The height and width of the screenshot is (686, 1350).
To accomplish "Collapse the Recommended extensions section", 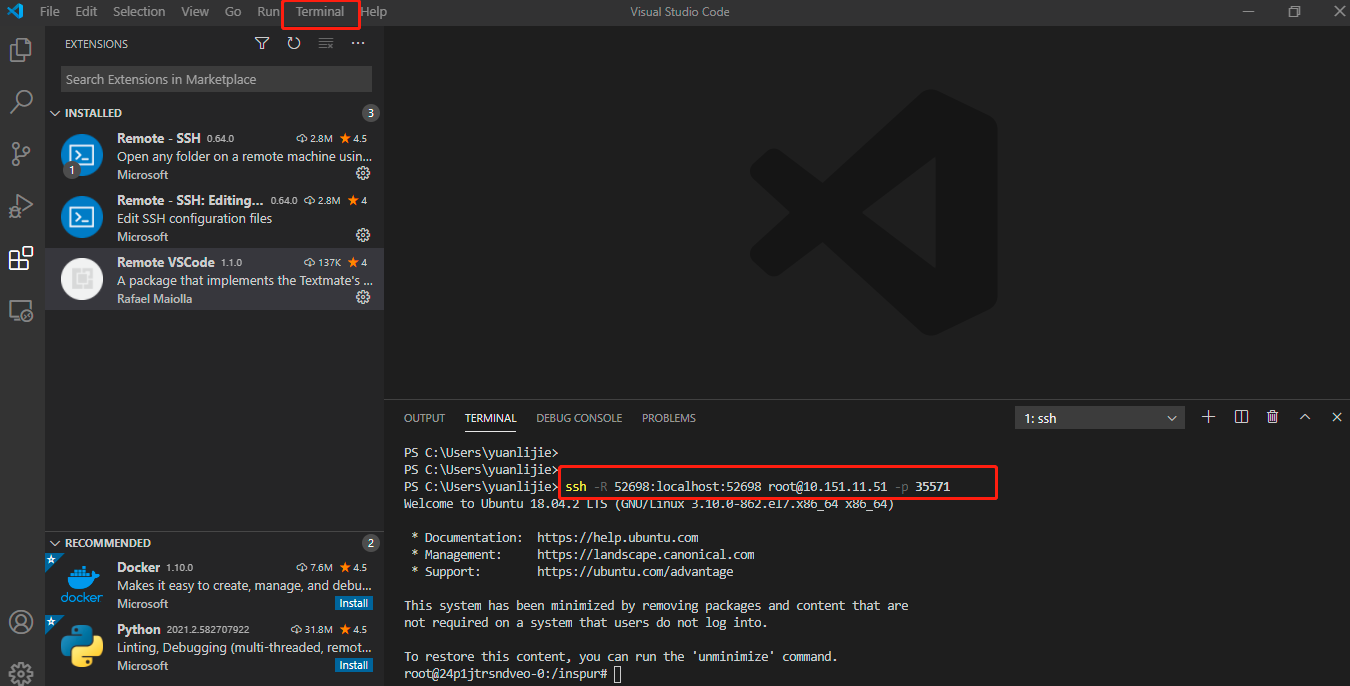I will (x=56, y=543).
